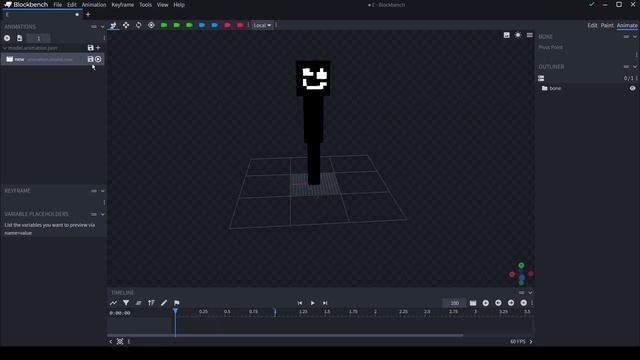Click the second green keyframe toolbar button
Viewport: 640px width, 360px height.
point(176,25)
